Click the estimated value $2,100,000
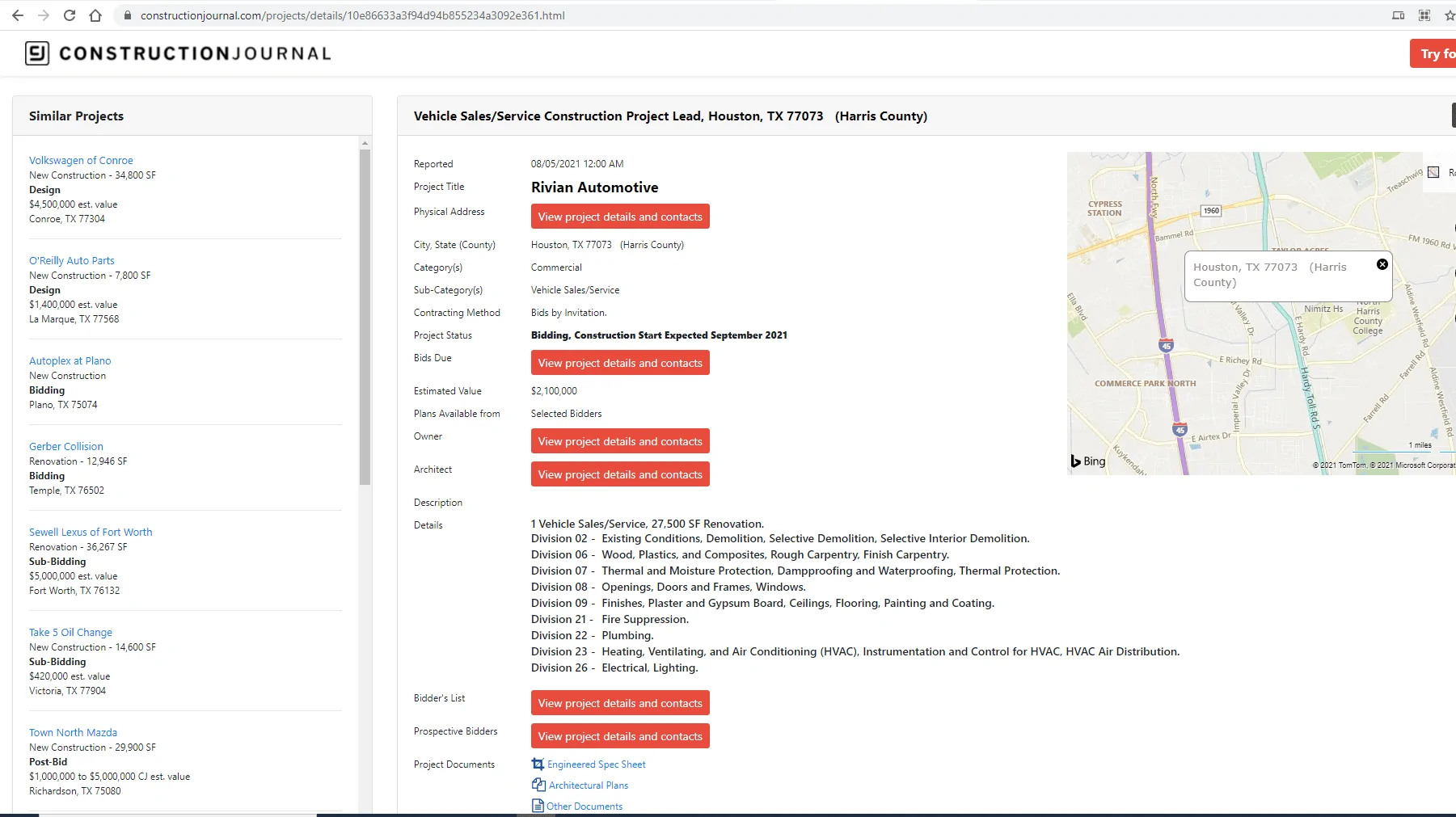This screenshot has width=1456, height=817. click(x=555, y=391)
